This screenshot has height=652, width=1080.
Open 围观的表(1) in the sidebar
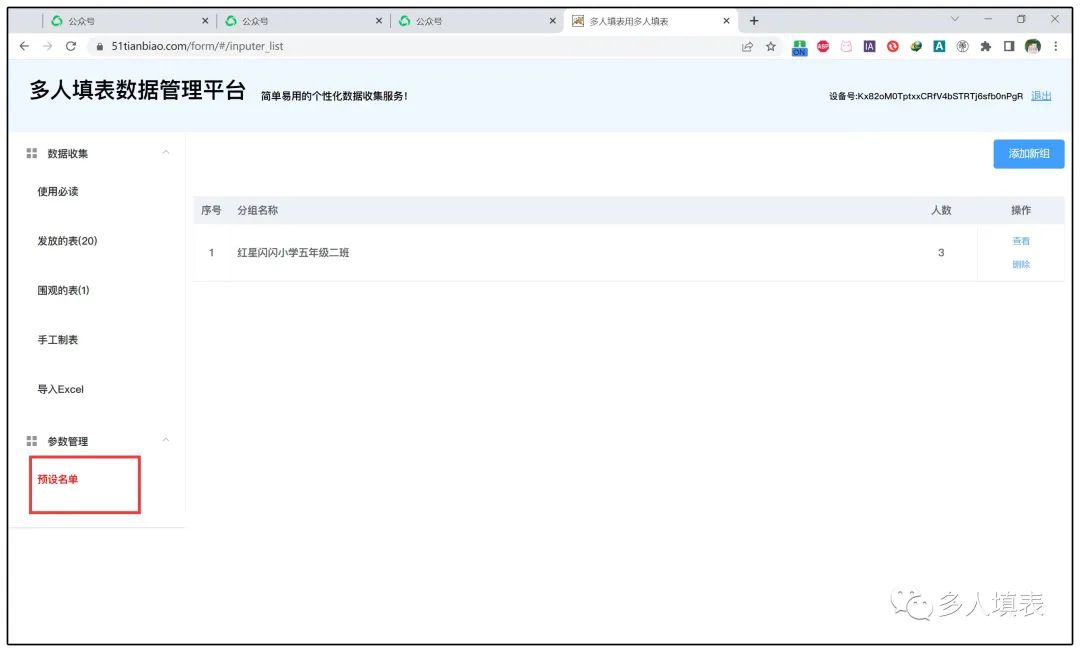tap(63, 291)
